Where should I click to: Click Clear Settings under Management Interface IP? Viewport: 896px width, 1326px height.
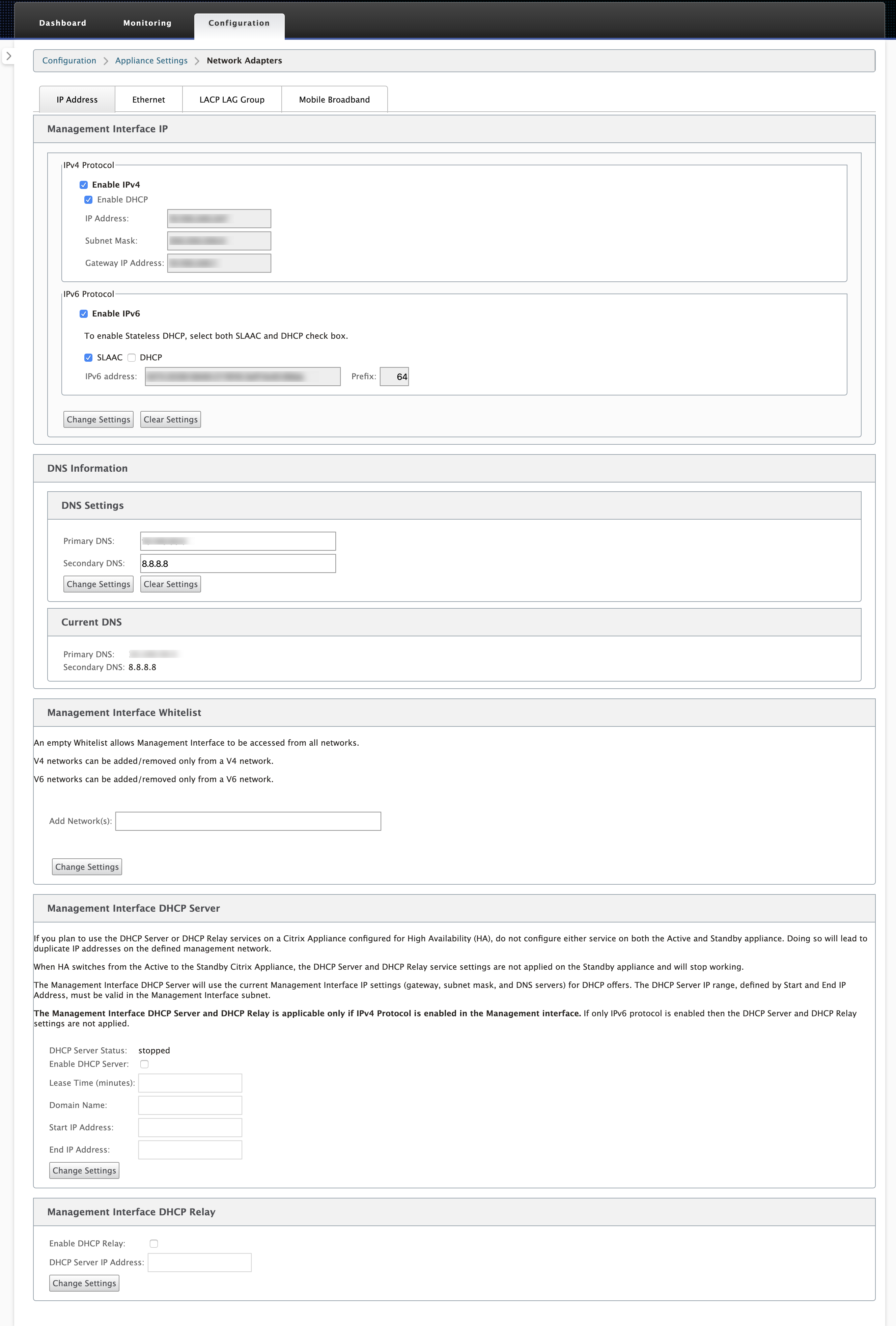pos(171,419)
